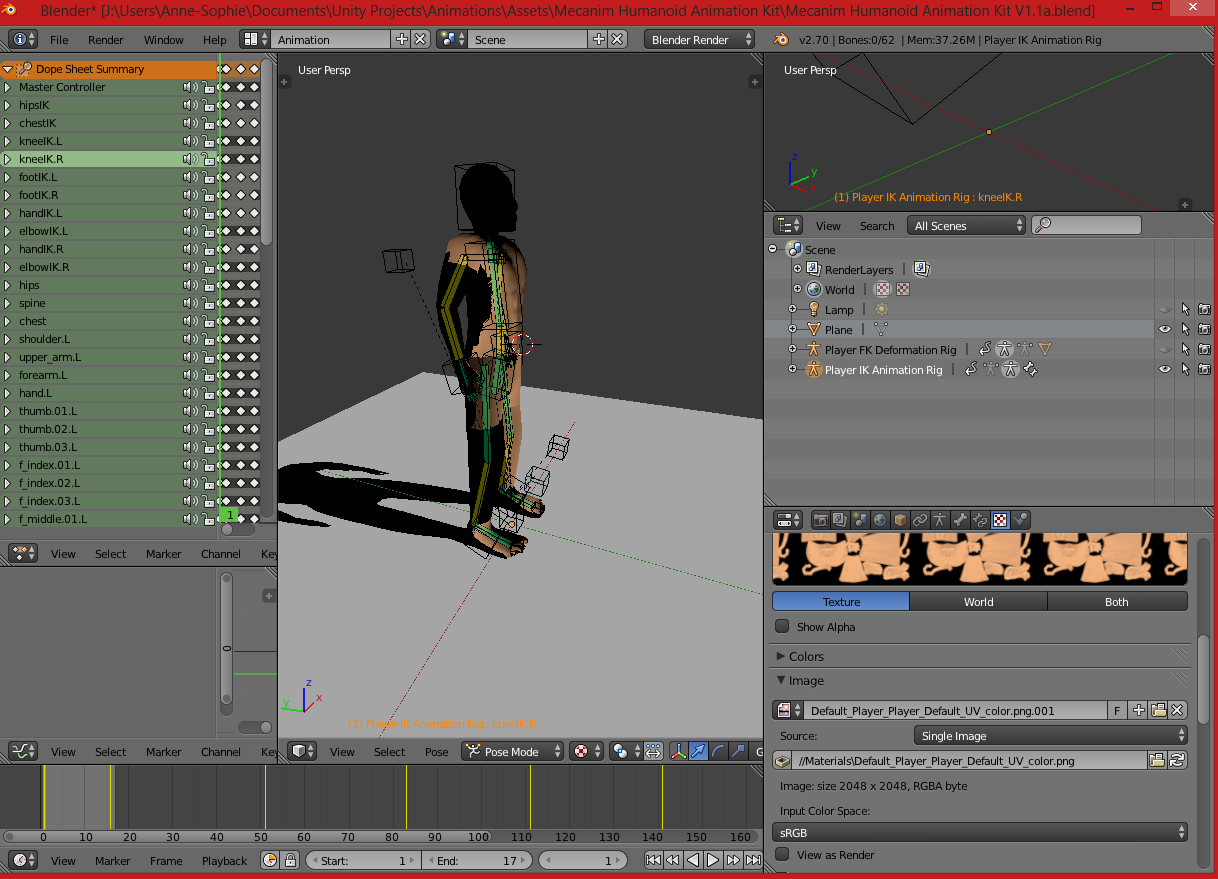Hide the Plane object with its eye toggle

click(x=1164, y=329)
